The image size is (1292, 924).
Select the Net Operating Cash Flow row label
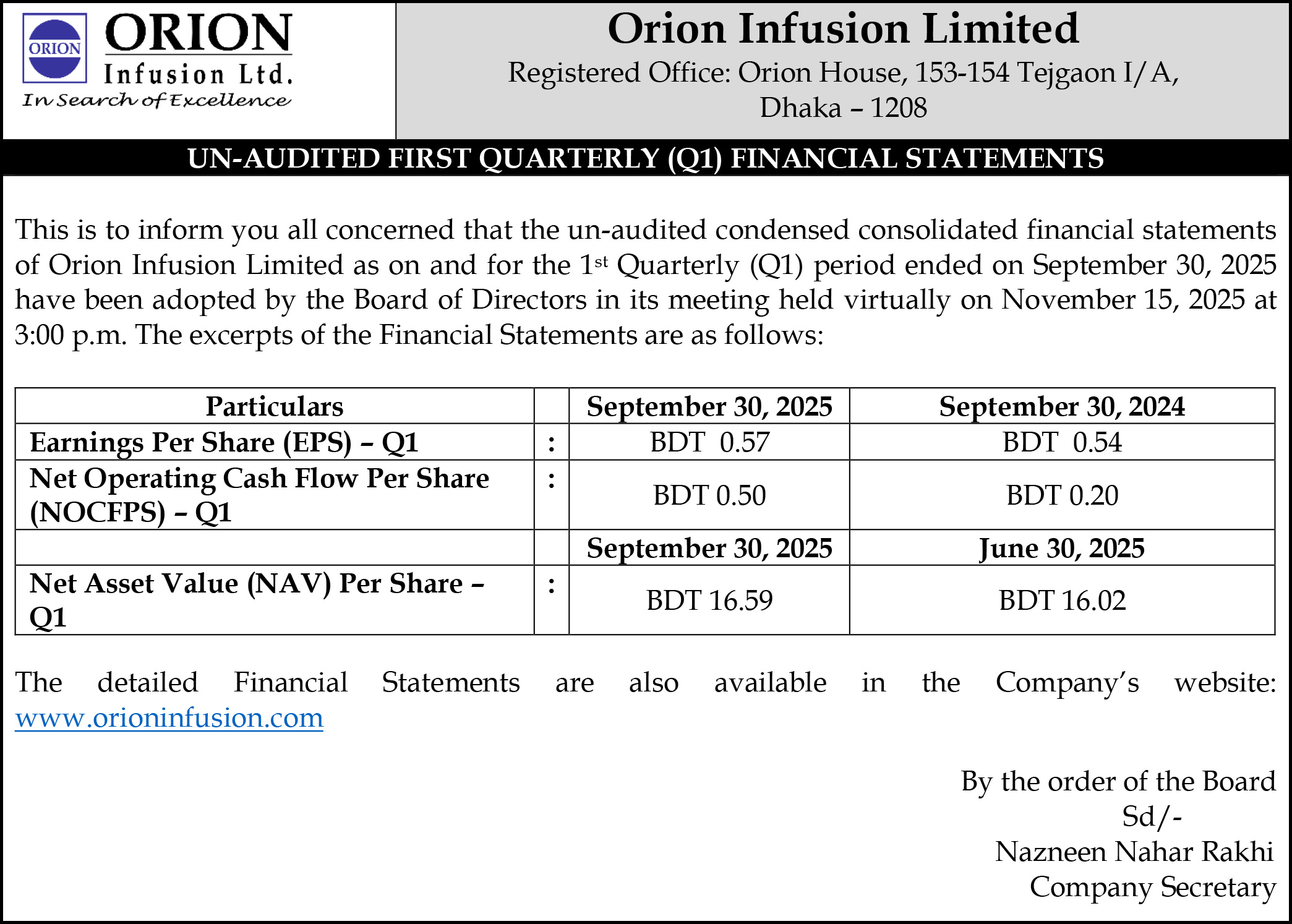tap(259, 495)
